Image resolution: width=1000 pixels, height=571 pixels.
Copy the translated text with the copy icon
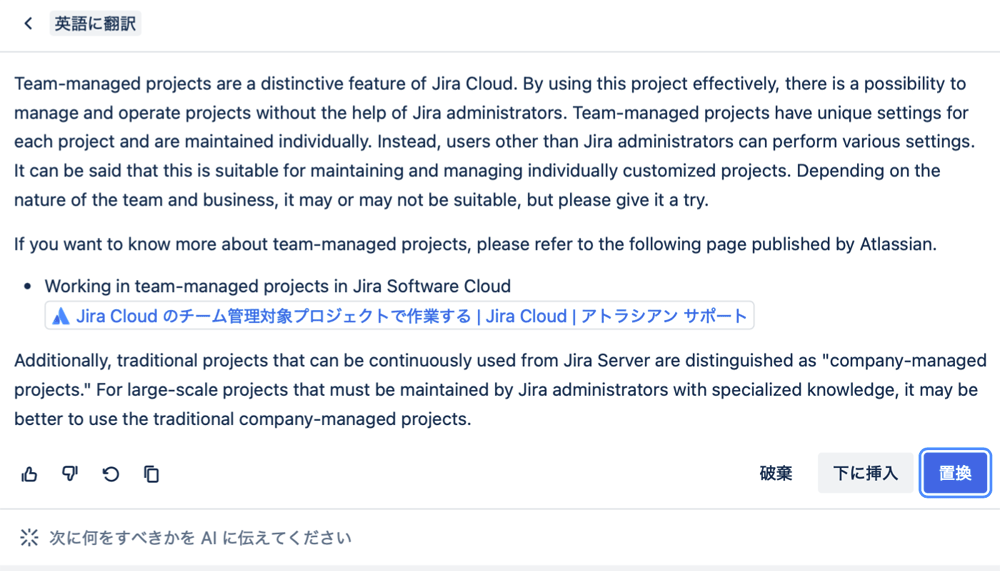(151, 474)
